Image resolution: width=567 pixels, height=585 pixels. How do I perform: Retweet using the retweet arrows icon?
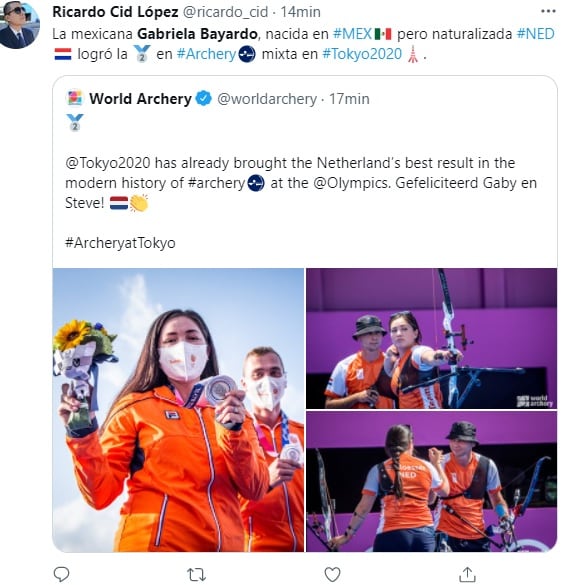pos(196,574)
